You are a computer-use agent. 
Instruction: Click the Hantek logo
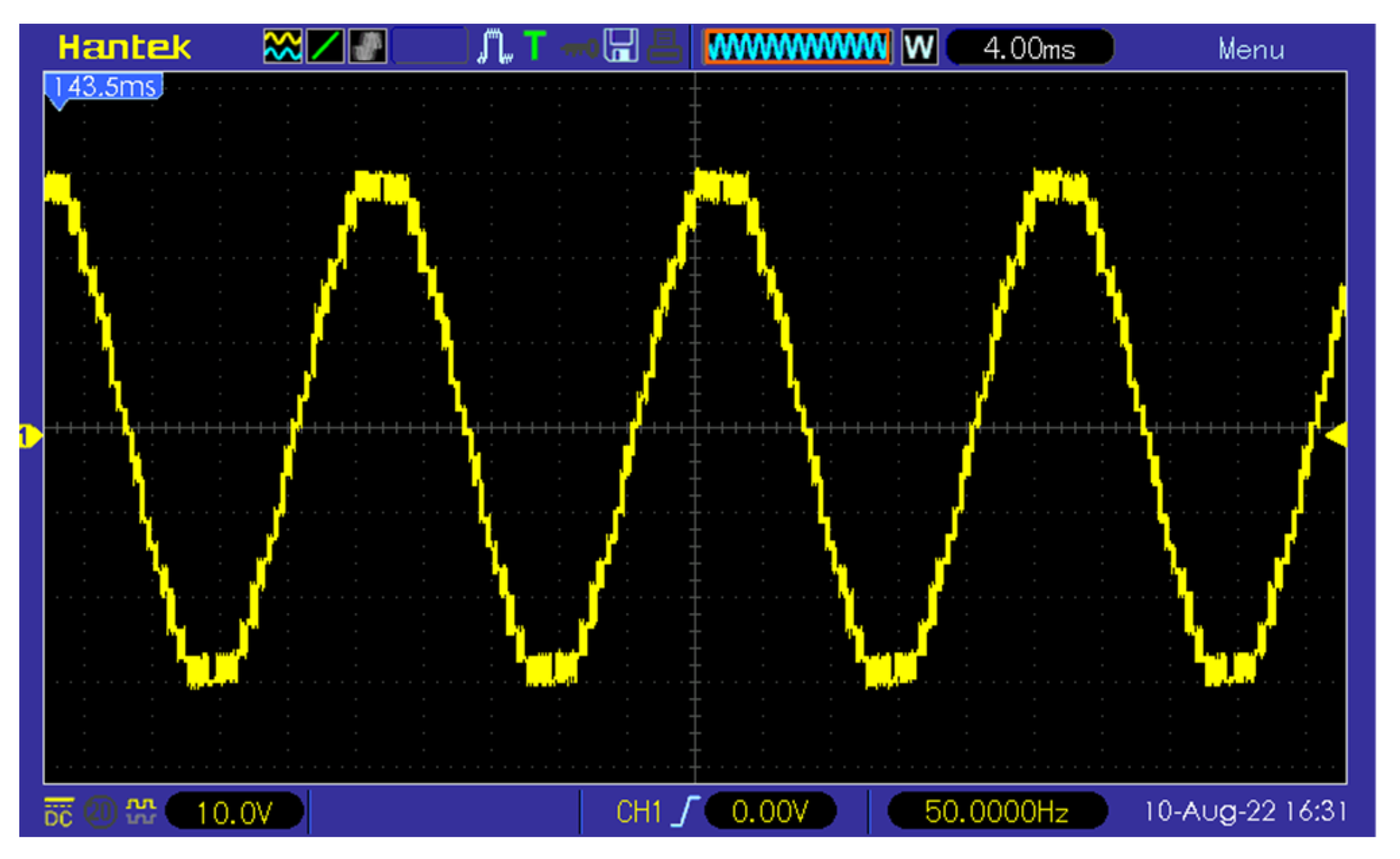click(x=125, y=47)
